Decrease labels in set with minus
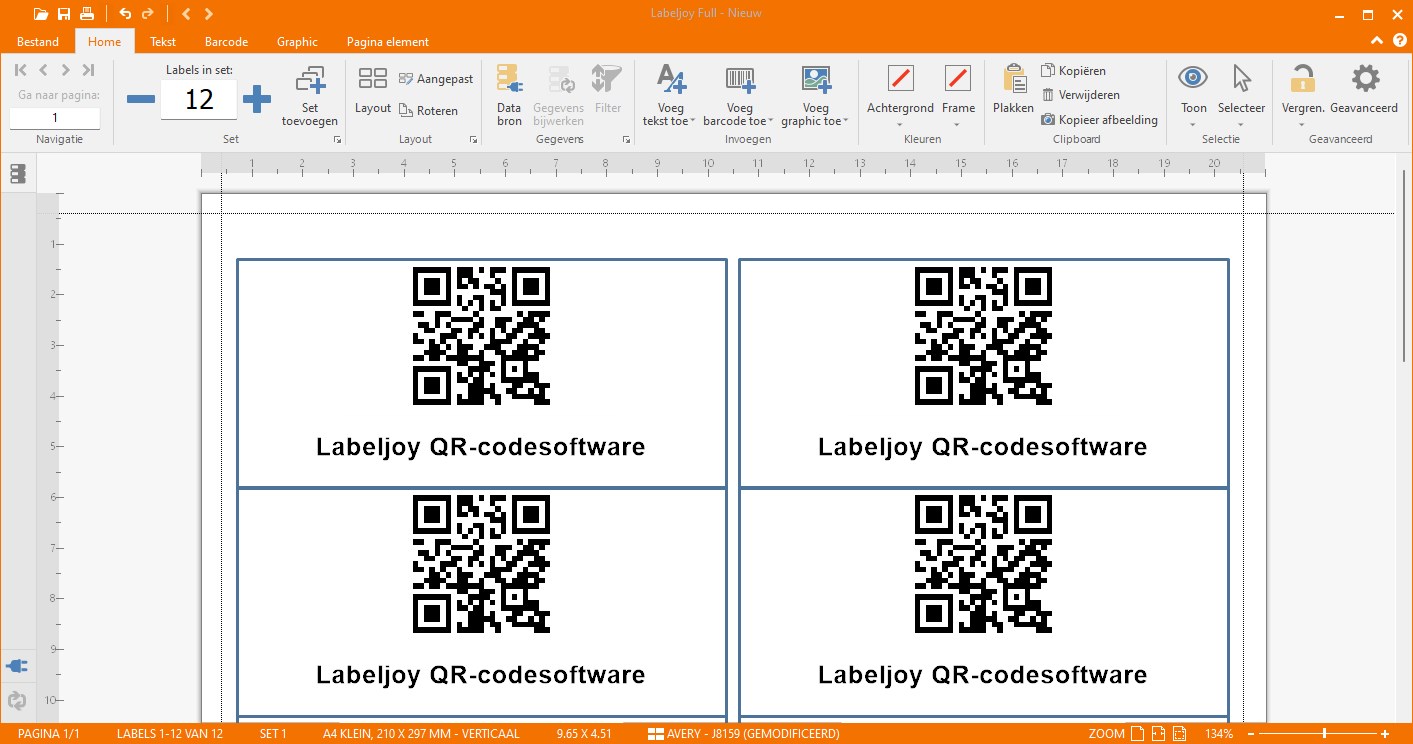1413x744 pixels. (x=141, y=99)
